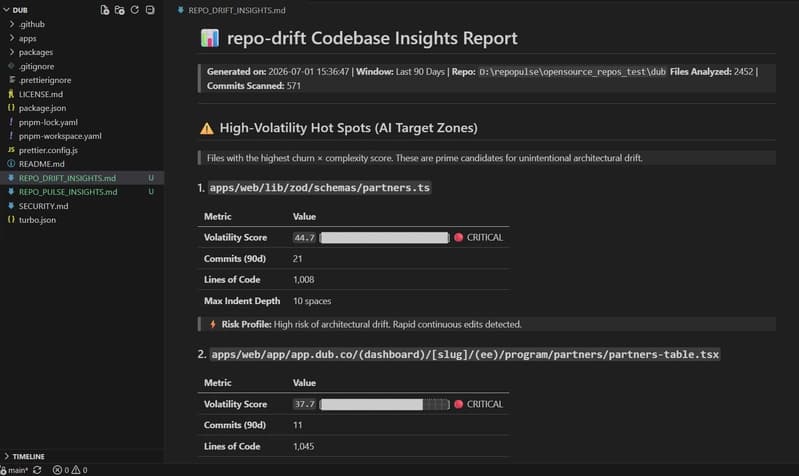Click the partners-table.tsx file path
The height and width of the screenshot is (476, 799).
[x=465, y=354]
